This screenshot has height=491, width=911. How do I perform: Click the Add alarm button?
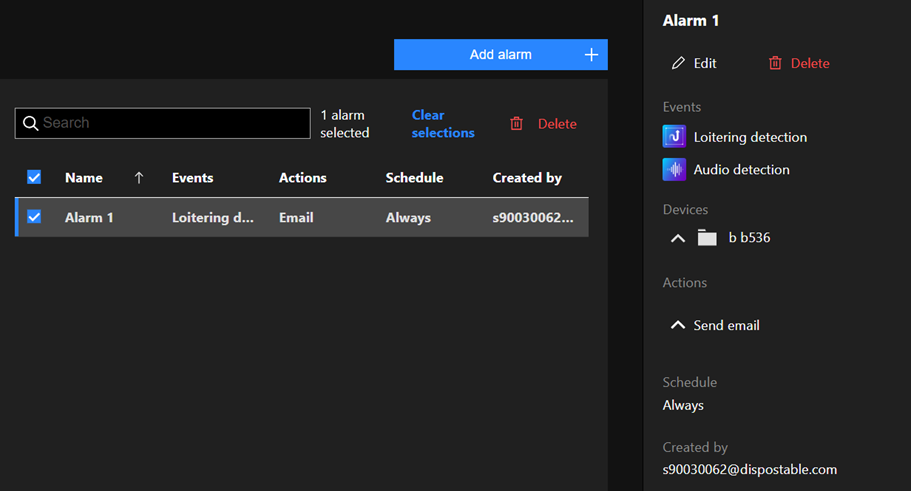pos(500,55)
